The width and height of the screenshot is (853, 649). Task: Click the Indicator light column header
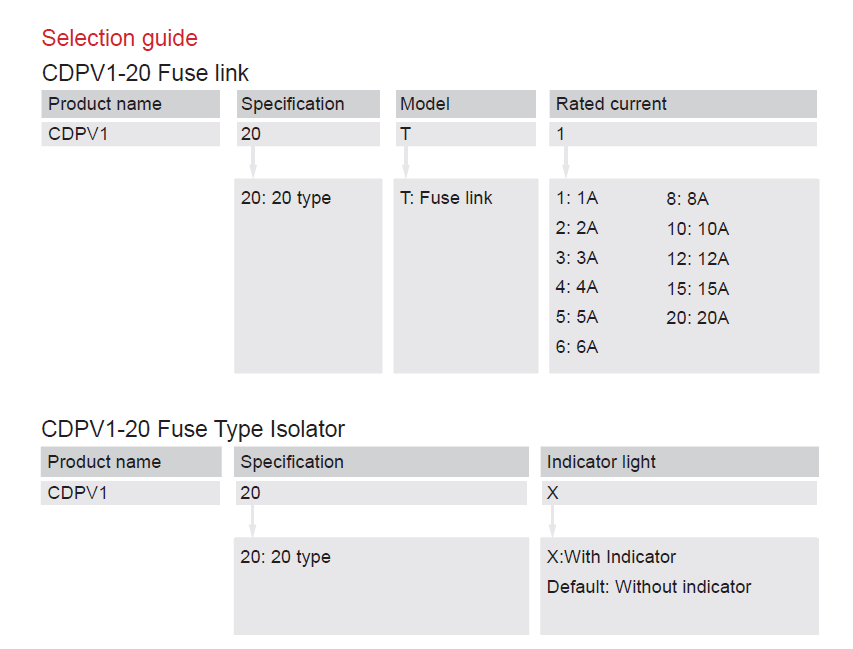point(601,462)
